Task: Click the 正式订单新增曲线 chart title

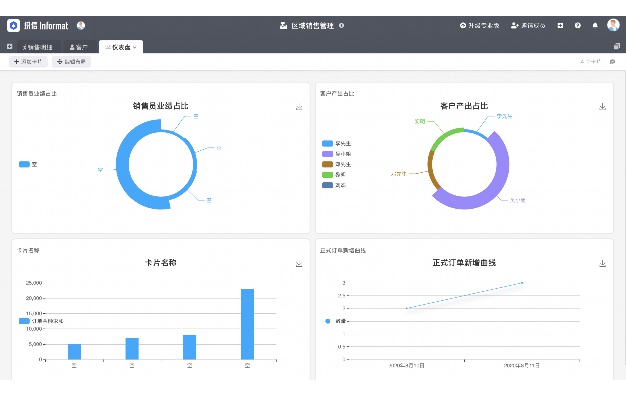Action: [464, 263]
